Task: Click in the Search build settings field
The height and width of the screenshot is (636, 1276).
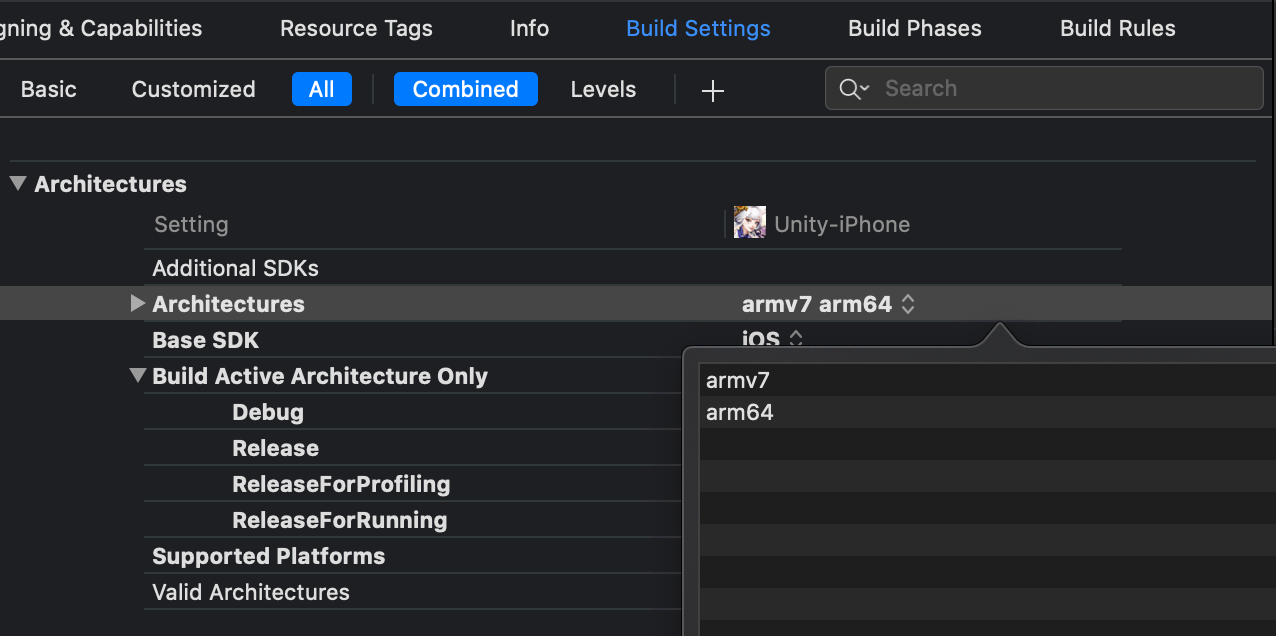Action: click(x=1060, y=89)
